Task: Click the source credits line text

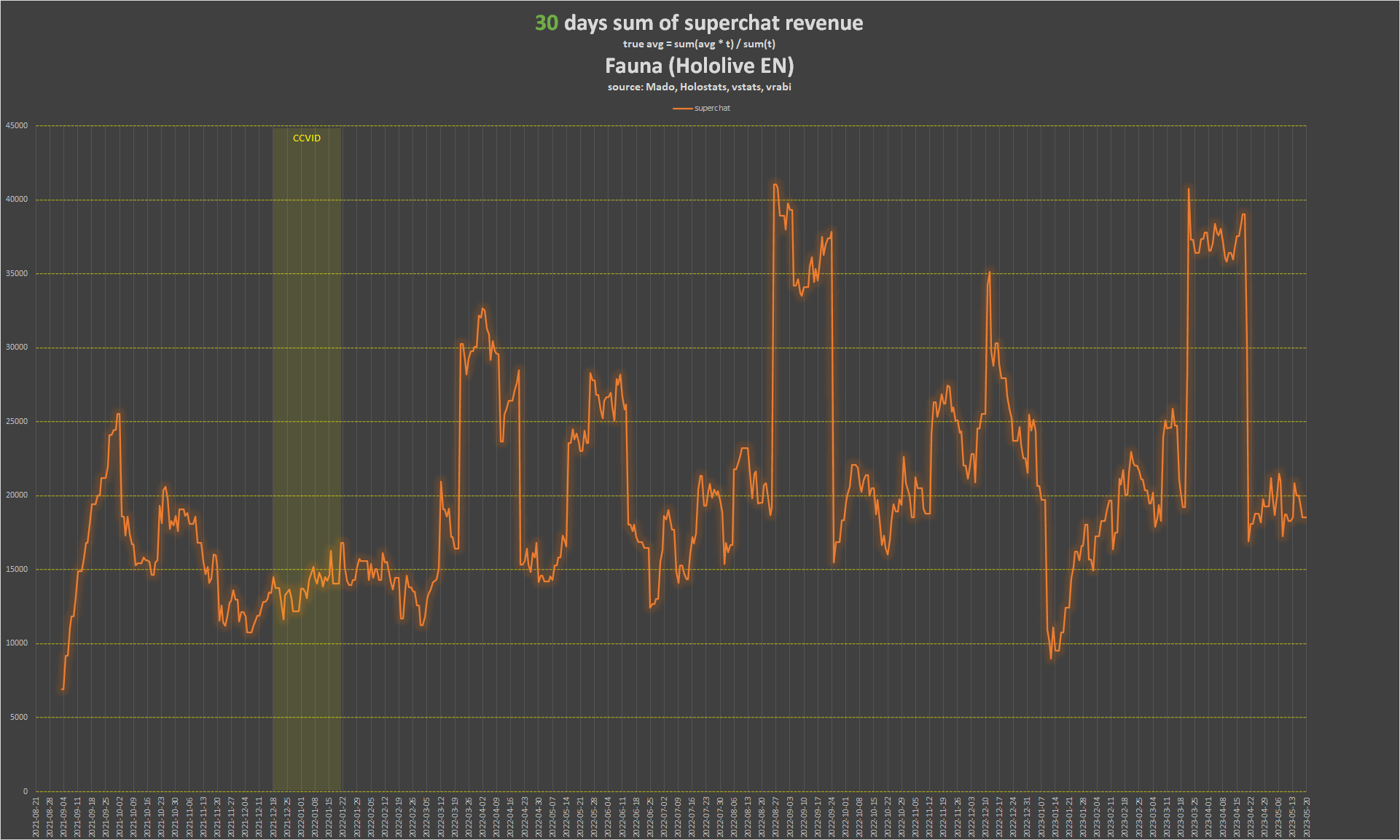Action: [x=699, y=87]
